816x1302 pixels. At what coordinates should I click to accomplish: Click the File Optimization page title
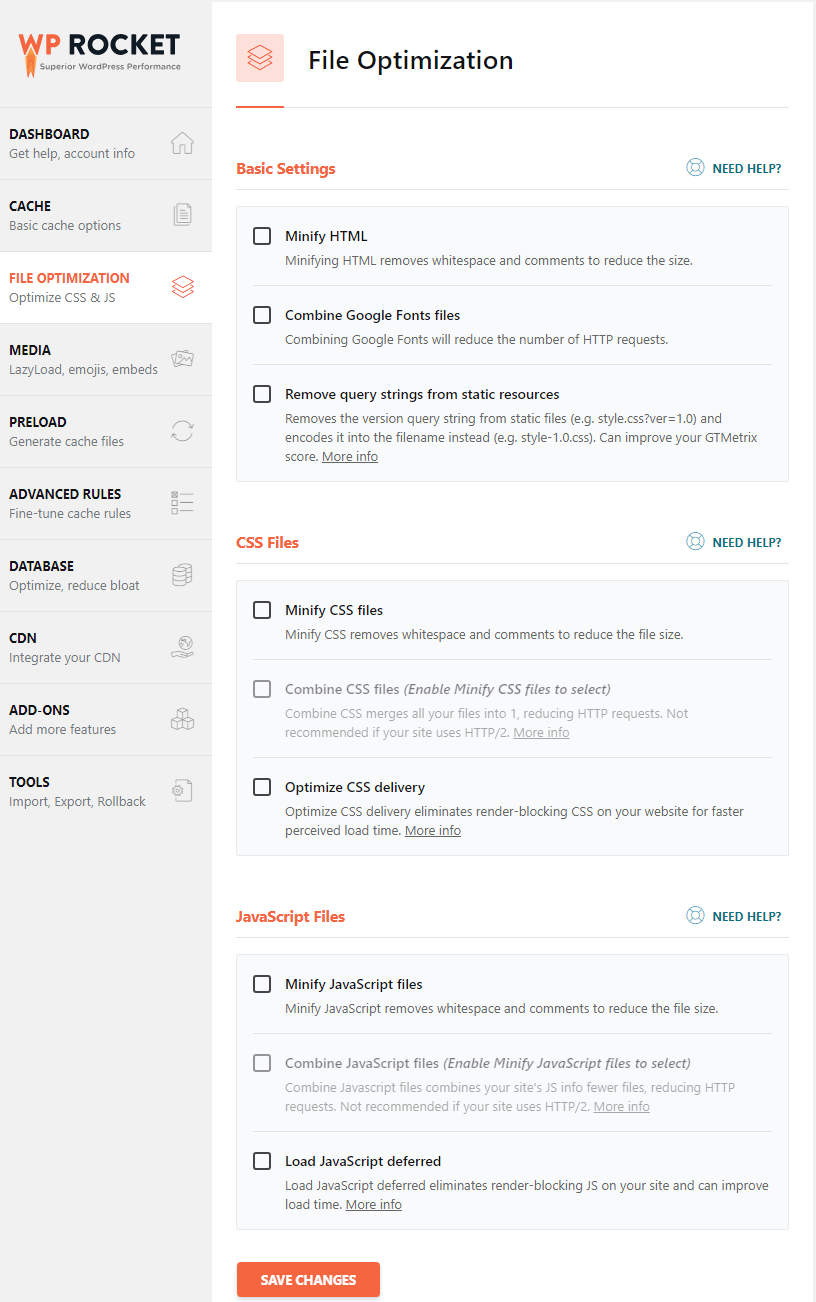(x=411, y=60)
